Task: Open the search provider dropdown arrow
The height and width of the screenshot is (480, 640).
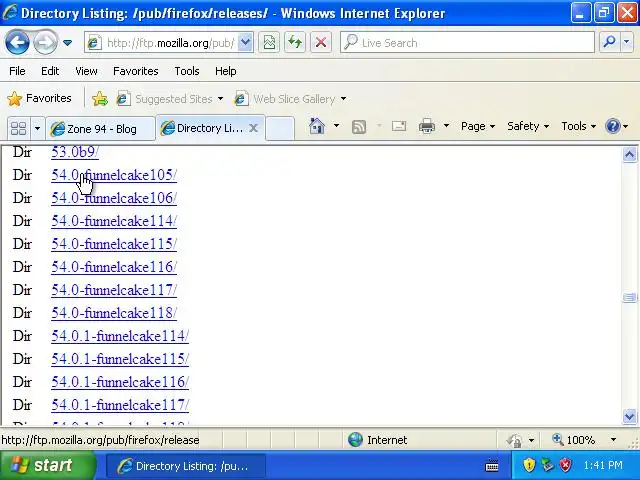Action: pos(627,42)
